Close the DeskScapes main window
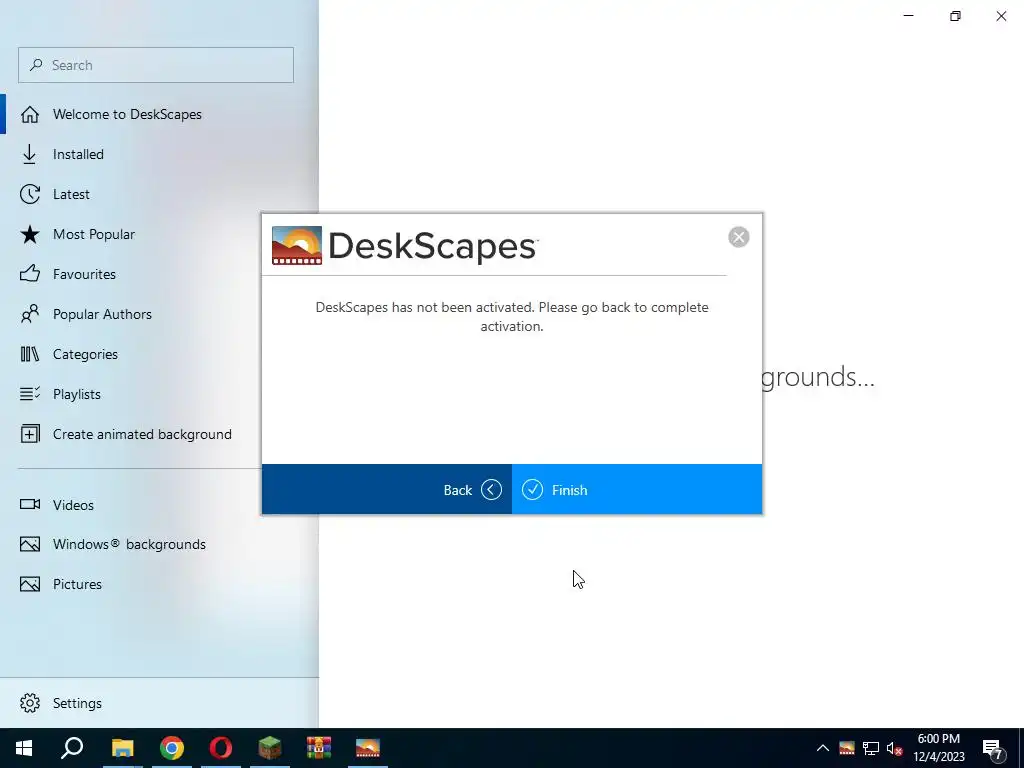 pyautogui.click(x=1001, y=16)
